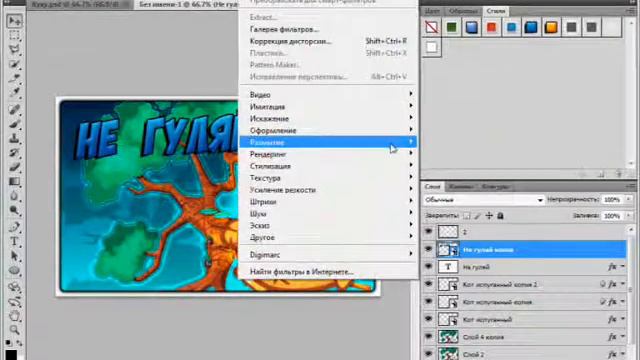640x360 pixels.
Task: Select the Healing Brush tool
Action: click(x=14, y=109)
